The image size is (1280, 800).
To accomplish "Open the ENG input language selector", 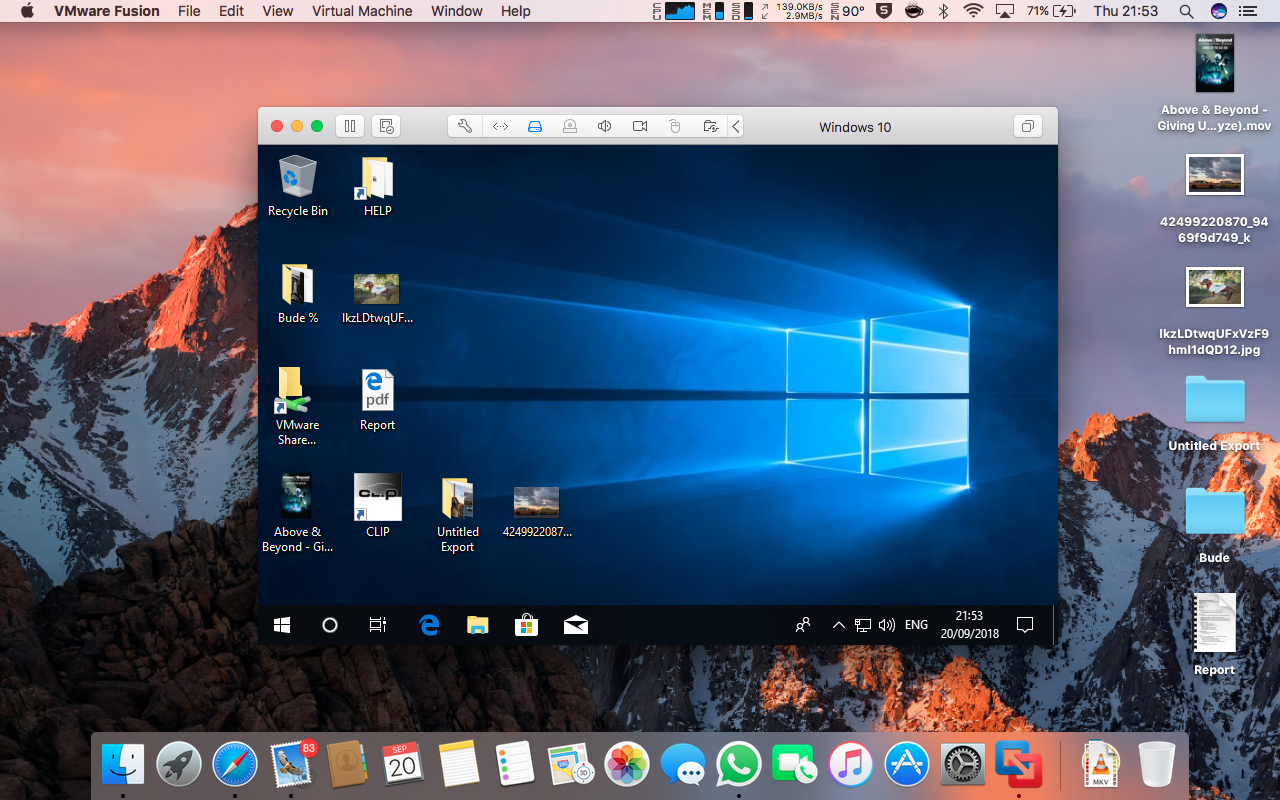I will click(x=916, y=625).
